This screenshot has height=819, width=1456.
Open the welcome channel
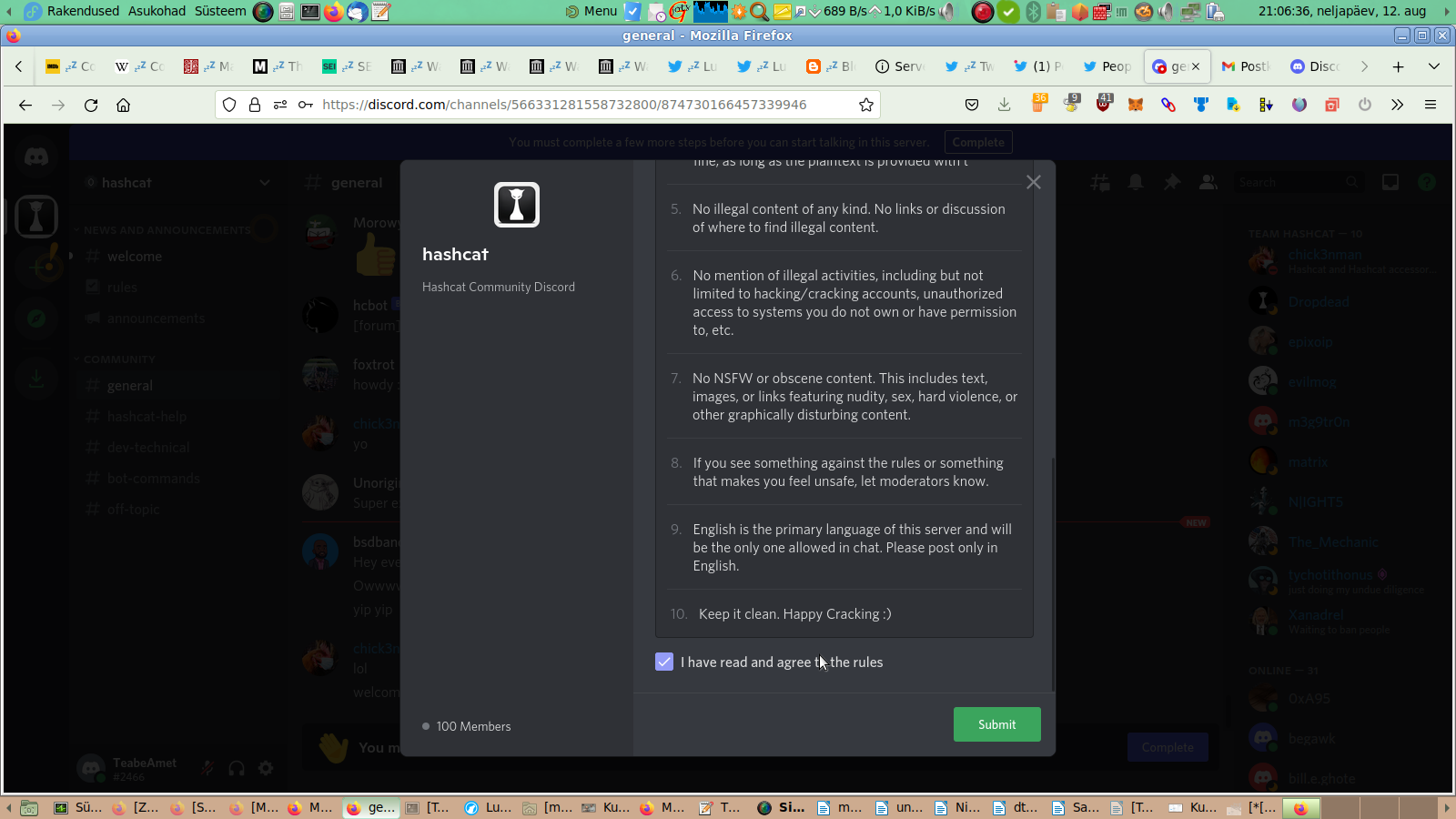178,257
